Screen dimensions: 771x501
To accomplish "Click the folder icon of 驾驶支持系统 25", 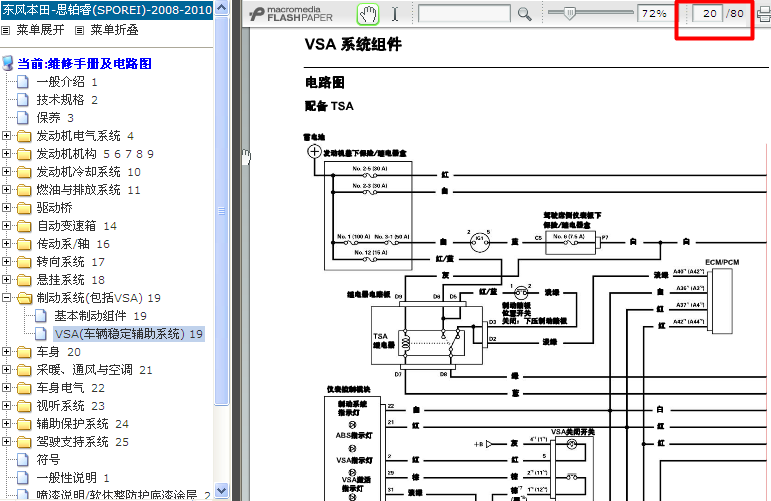I will click(24, 442).
